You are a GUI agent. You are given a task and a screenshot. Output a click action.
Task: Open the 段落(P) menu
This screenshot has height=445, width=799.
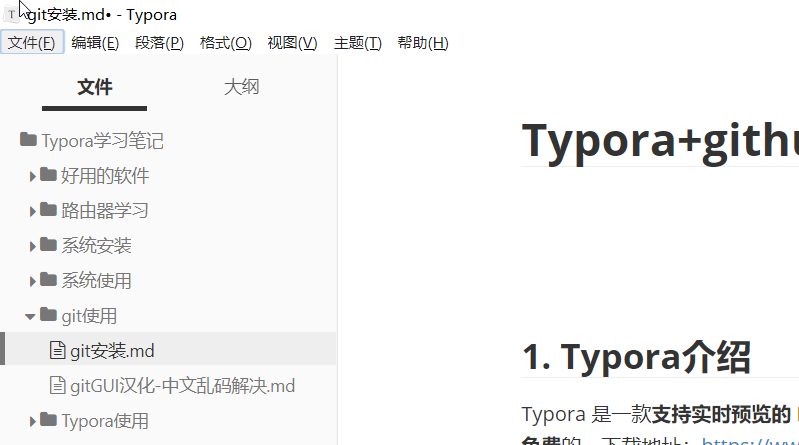tap(159, 42)
